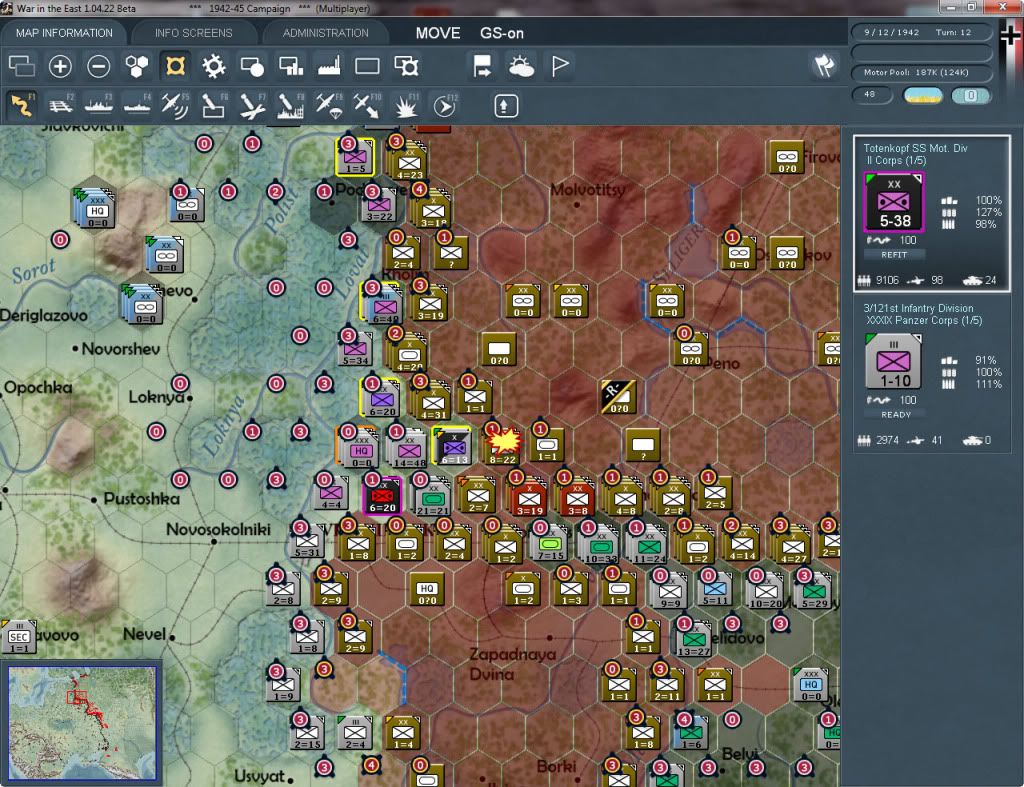
Task: Click the Totenkopf SS Mot. Div title
Action: pyautogui.click(x=915, y=148)
